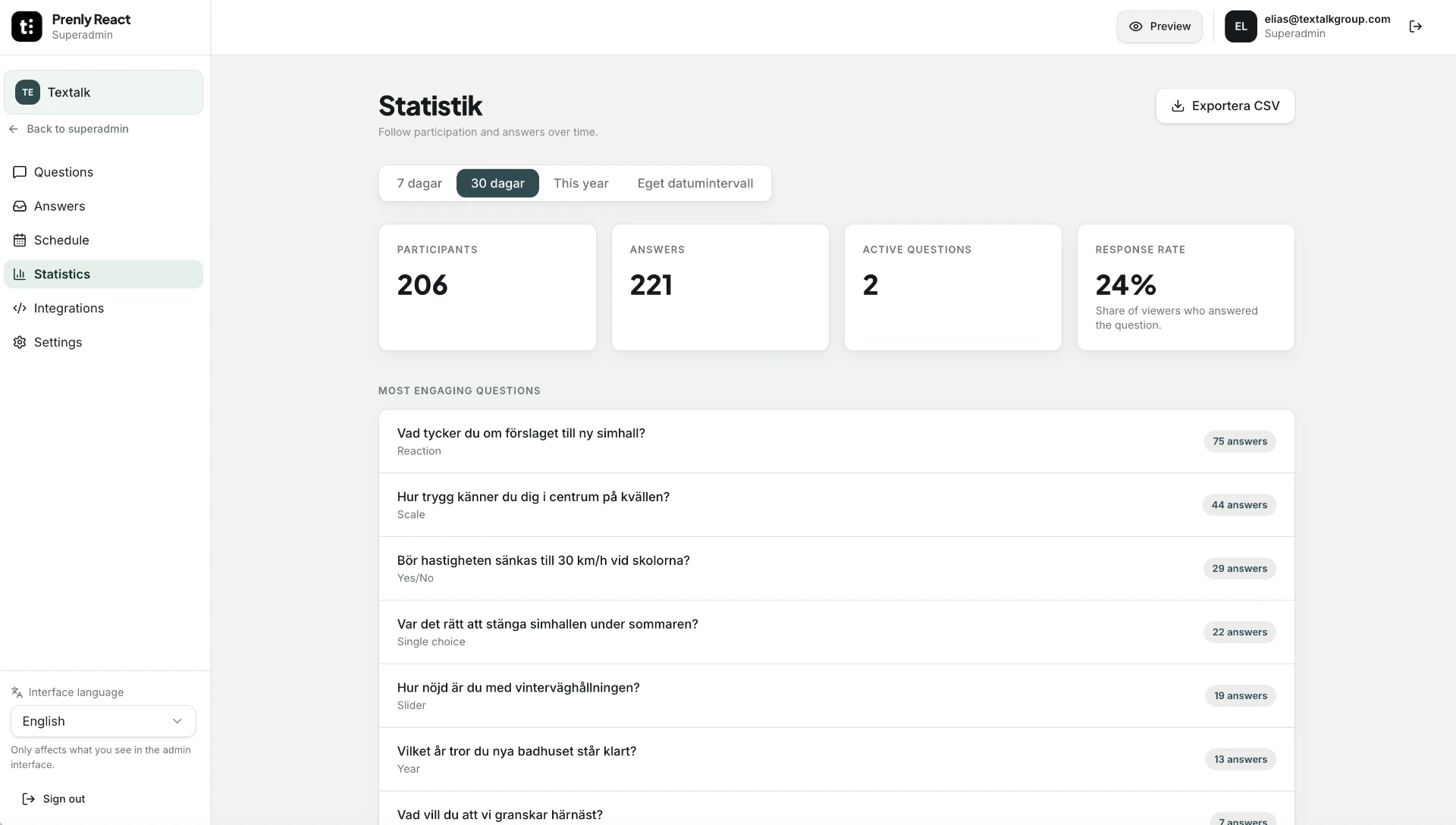Image resolution: width=1456 pixels, height=825 pixels.
Task: Click the 44 answers badge
Action: pyautogui.click(x=1239, y=505)
